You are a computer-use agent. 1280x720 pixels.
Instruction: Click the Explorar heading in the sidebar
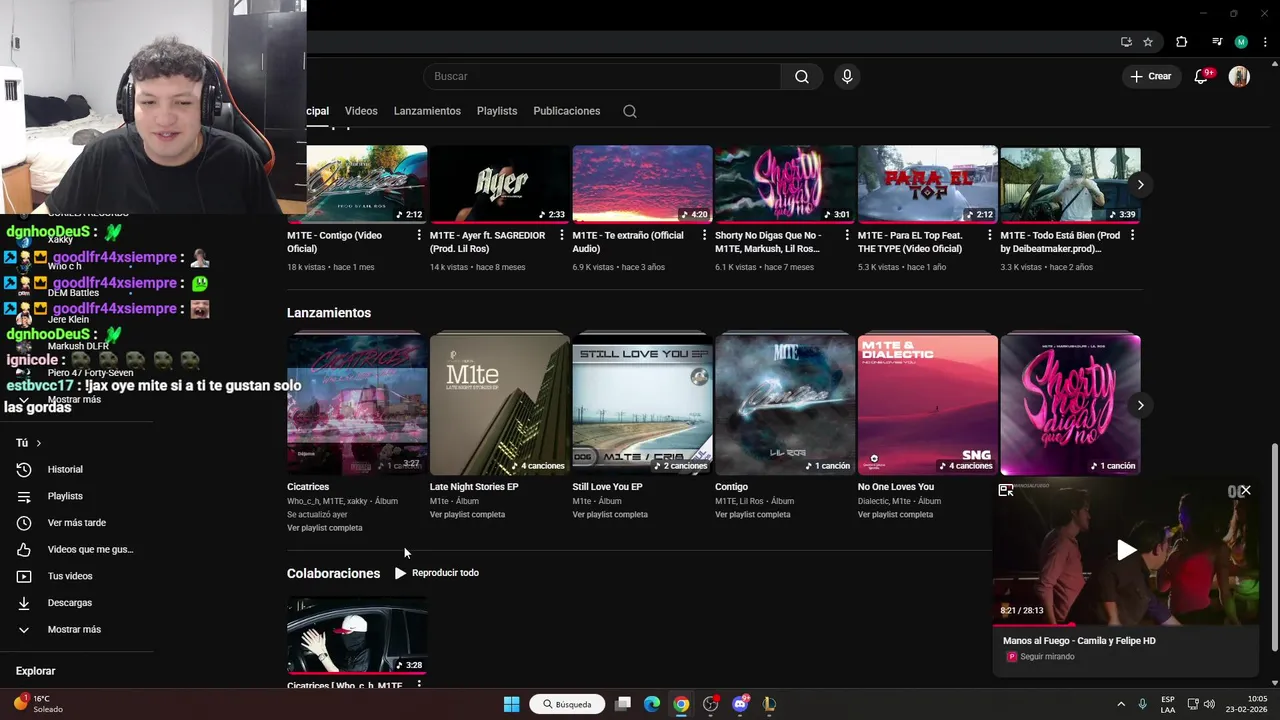[36, 671]
